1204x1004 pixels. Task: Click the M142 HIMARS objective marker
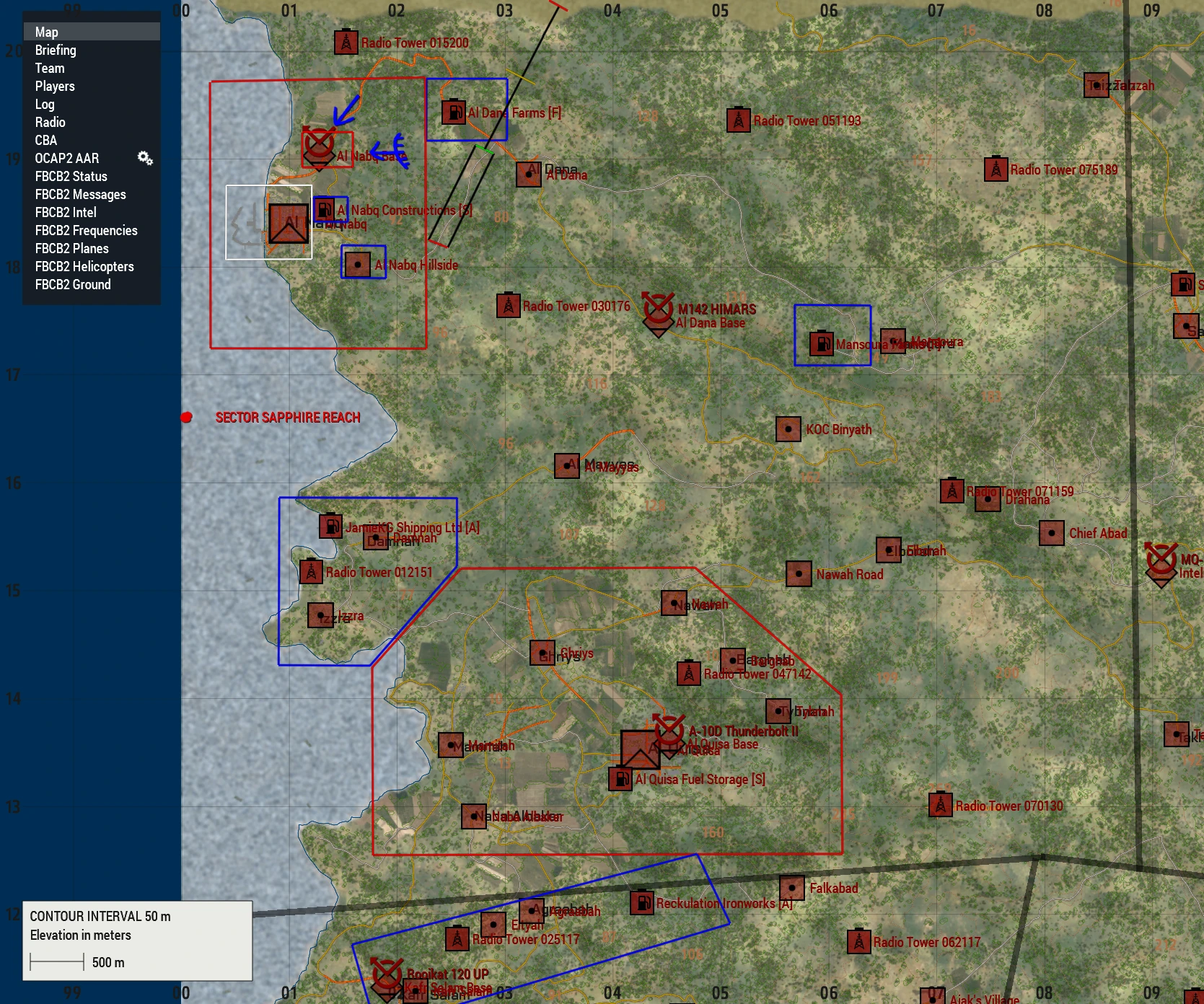(x=658, y=310)
